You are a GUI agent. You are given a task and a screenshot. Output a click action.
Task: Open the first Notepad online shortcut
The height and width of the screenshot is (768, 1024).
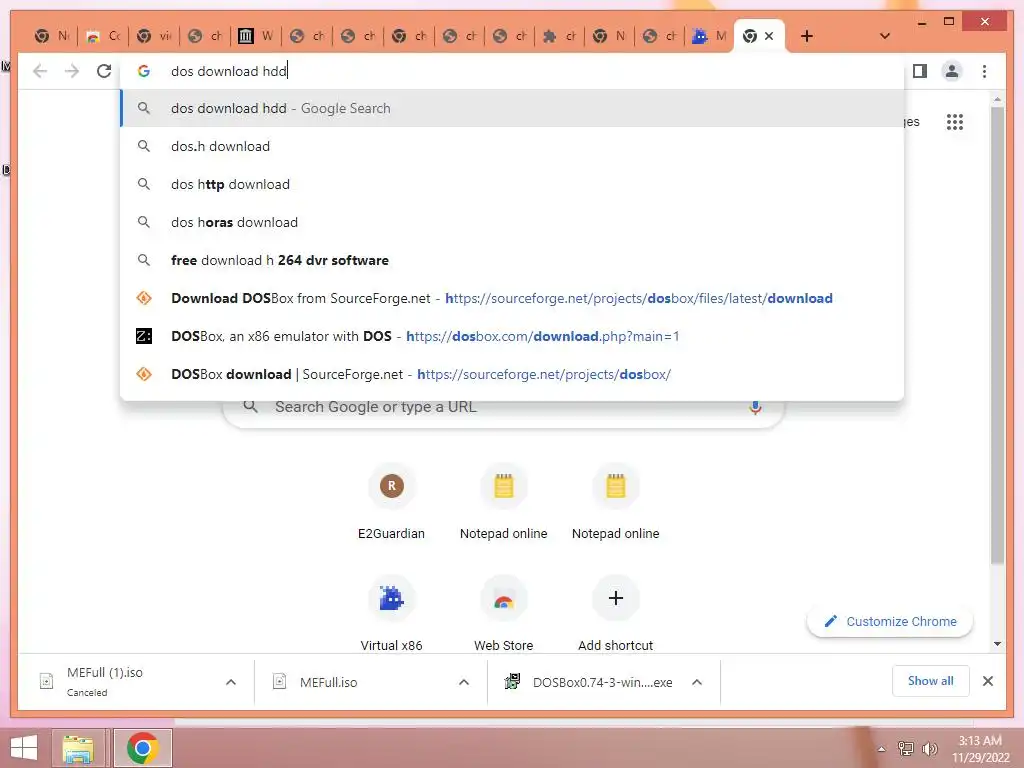[x=504, y=502]
